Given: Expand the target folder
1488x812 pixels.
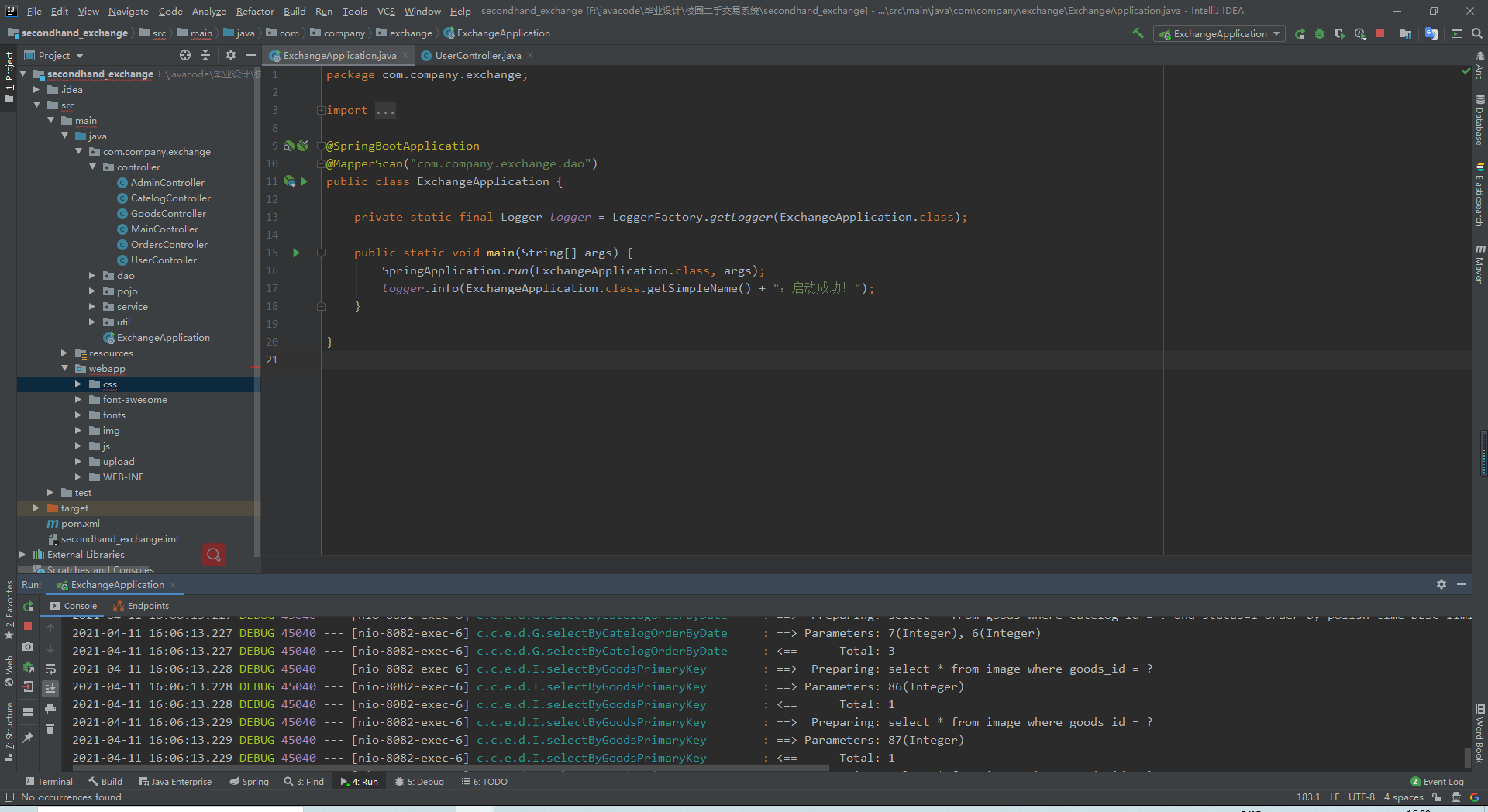Looking at the screenshot, I should 36,507.
